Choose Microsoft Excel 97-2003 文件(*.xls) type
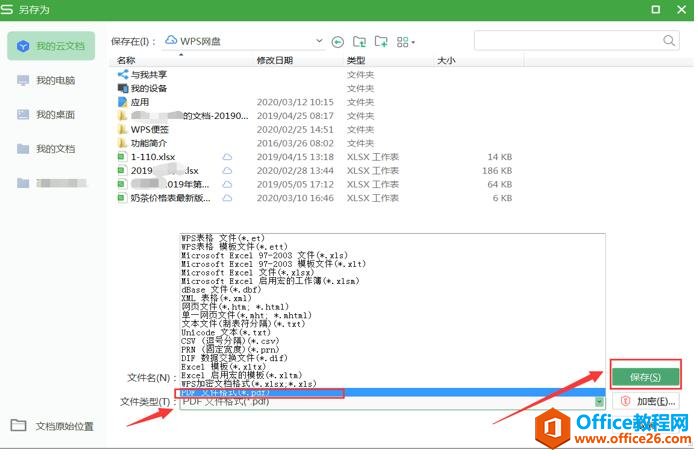698x456 pixels. coord(264,256)
